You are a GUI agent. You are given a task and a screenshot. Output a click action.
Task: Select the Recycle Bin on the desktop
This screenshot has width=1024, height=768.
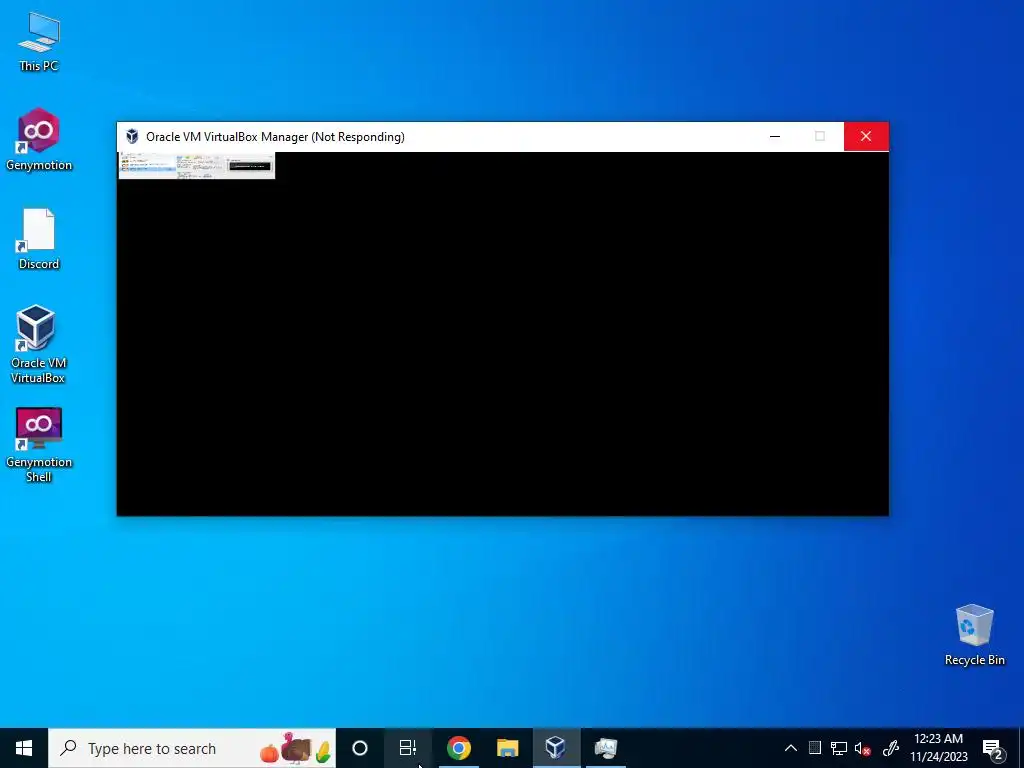tap(974, 635)
